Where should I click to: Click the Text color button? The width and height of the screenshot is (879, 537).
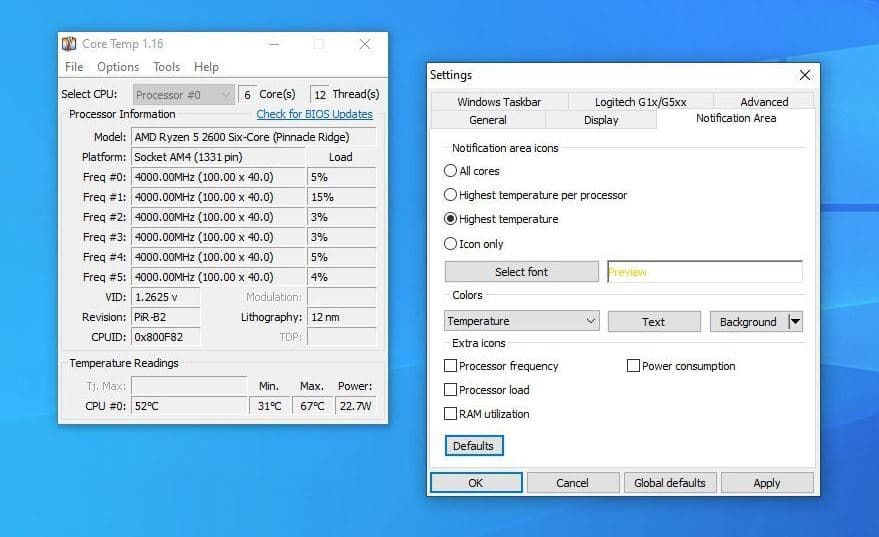coord(653,321)
